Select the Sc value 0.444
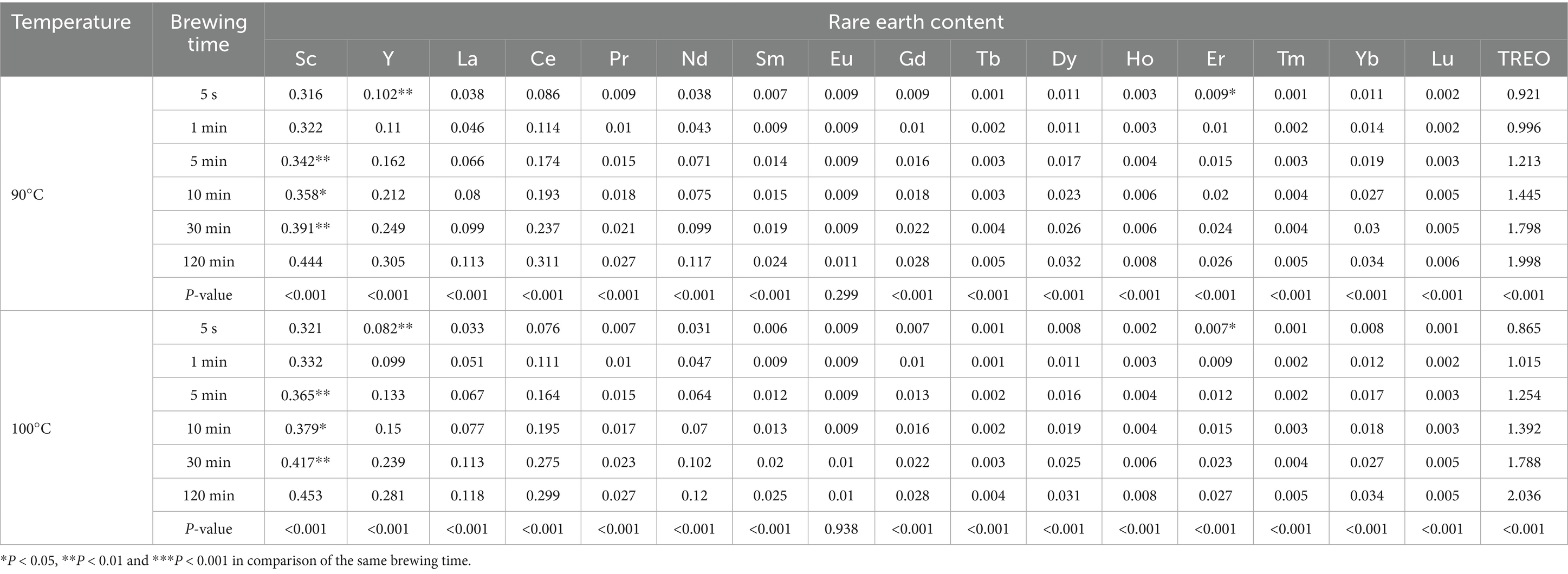This screenshot has height=574, width=1568. pyautogui.click(x=306, y=262)
